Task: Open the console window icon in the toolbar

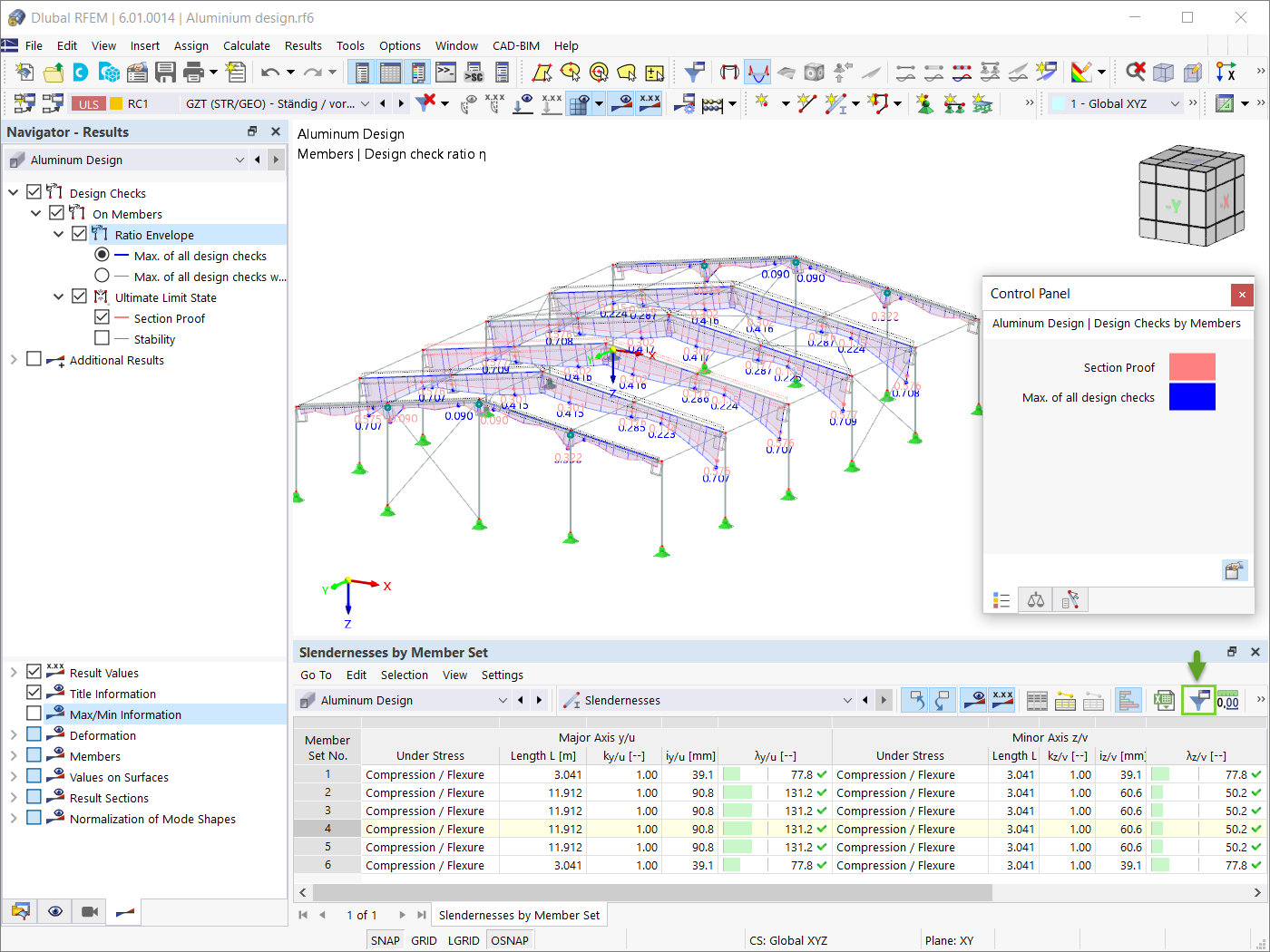Action: coord(445,73)
